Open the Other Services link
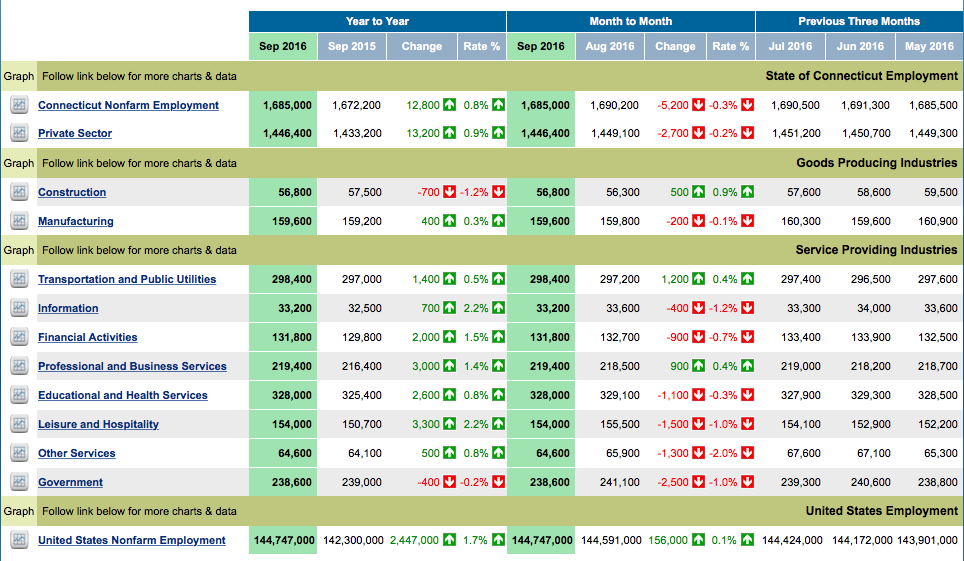Screen dimensions: 964x561 [x=77, y=453]
